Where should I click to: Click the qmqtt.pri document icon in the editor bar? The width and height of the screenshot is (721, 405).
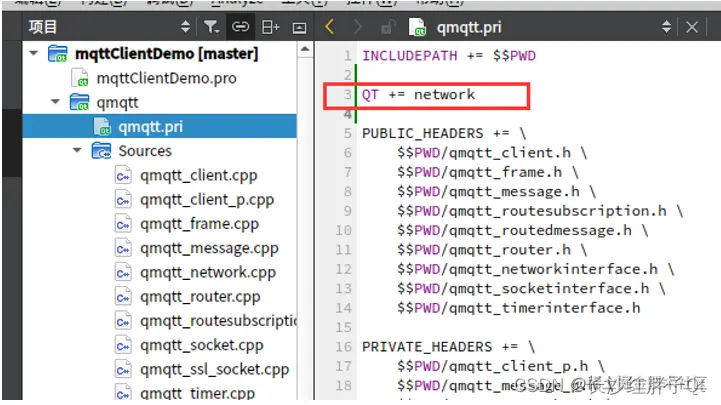[417, 27]
